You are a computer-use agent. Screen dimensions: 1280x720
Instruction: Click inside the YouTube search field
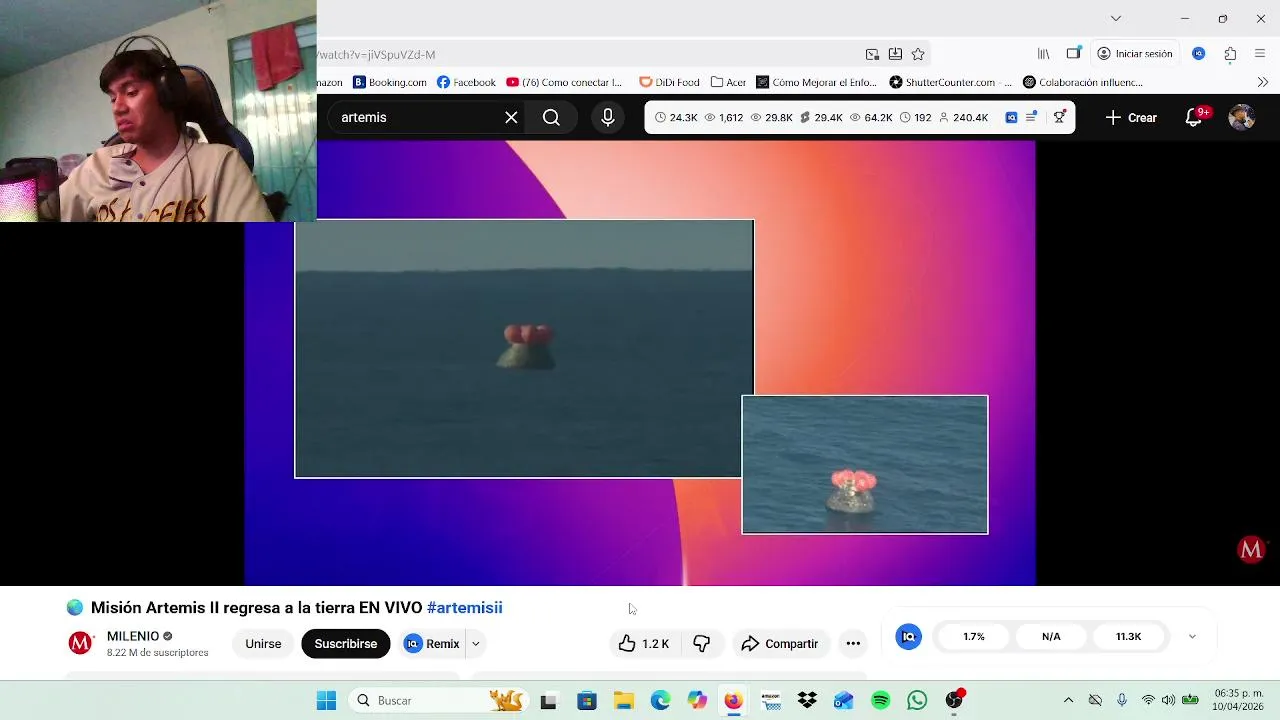(415, 118)
